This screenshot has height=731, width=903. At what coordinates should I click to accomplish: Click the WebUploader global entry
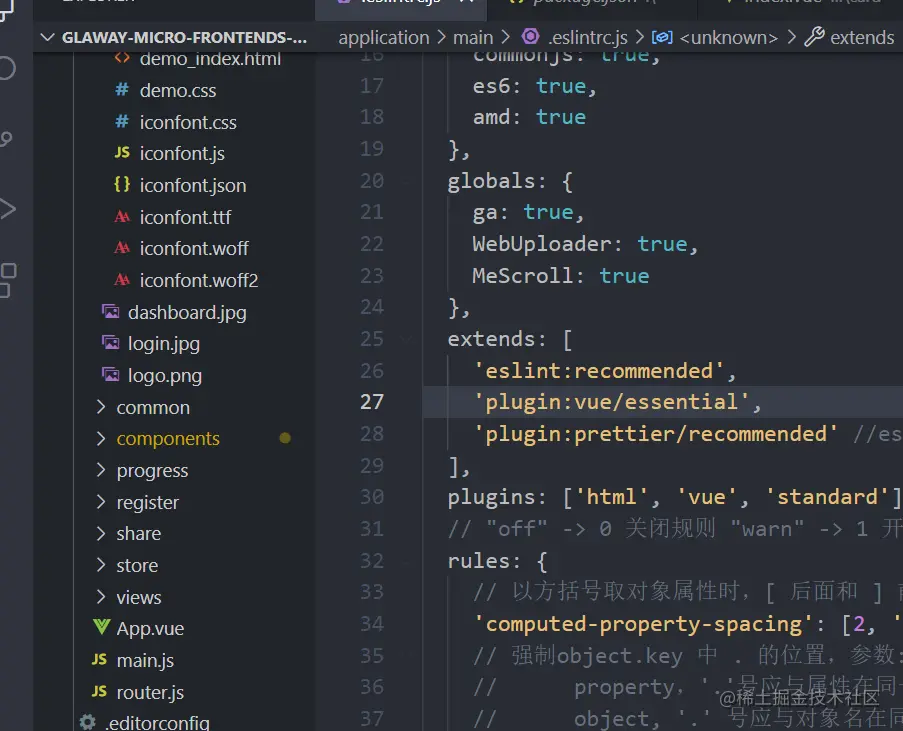(x=541, y=244)
